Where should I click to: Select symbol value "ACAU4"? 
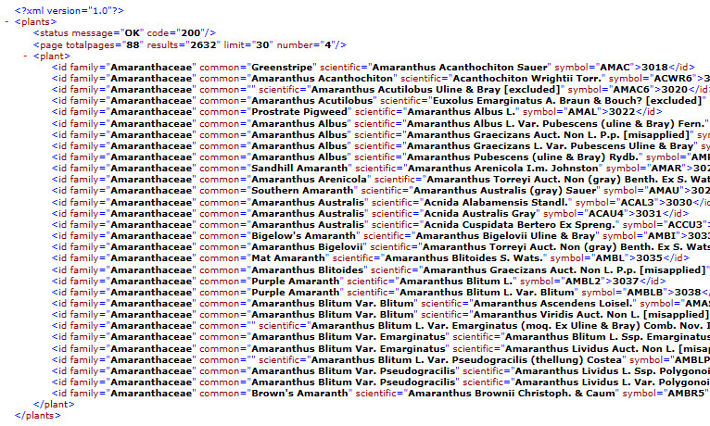point(606,213)
